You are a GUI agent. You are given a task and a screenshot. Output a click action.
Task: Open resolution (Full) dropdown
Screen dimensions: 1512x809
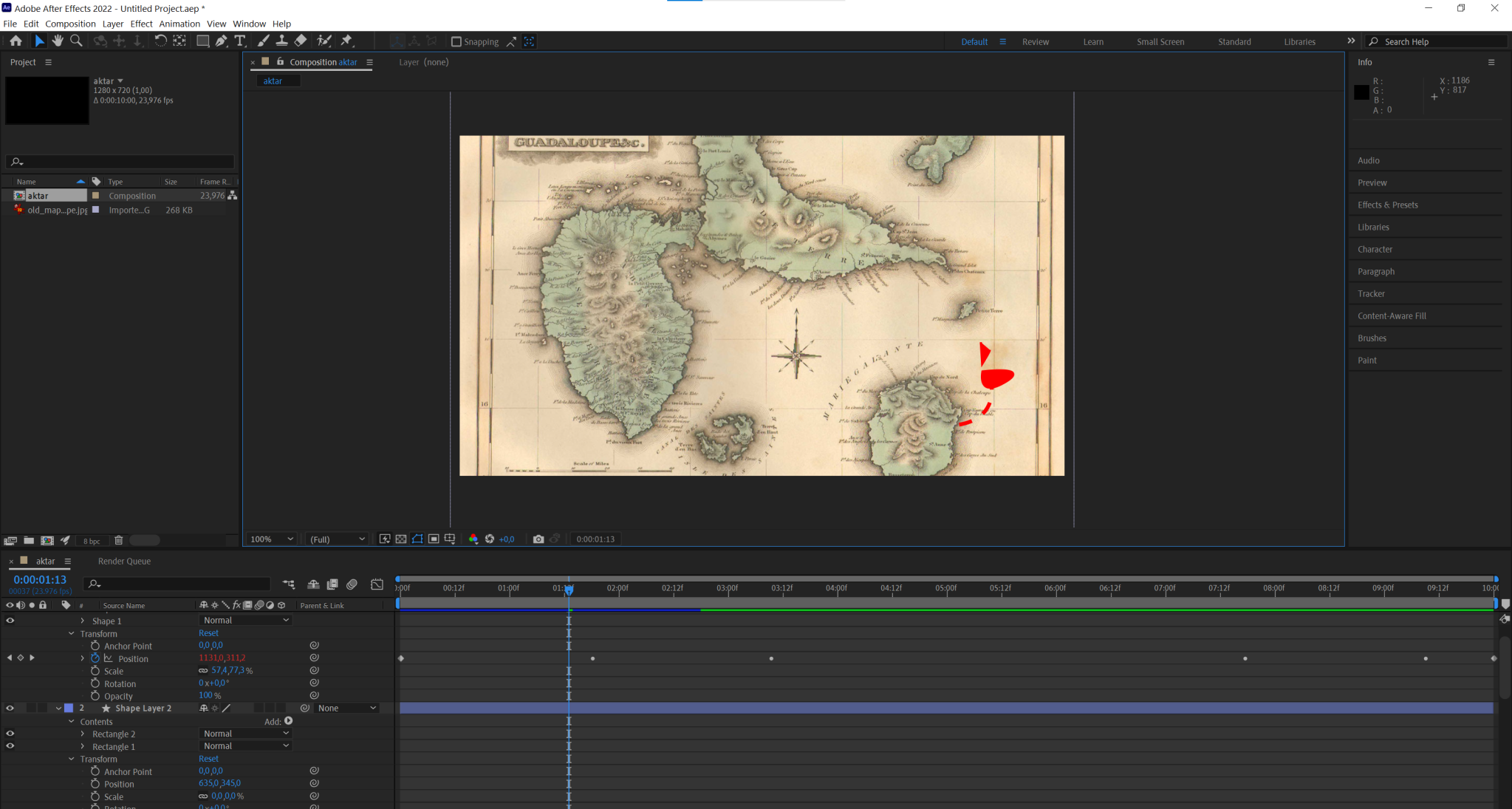point(337,539)
